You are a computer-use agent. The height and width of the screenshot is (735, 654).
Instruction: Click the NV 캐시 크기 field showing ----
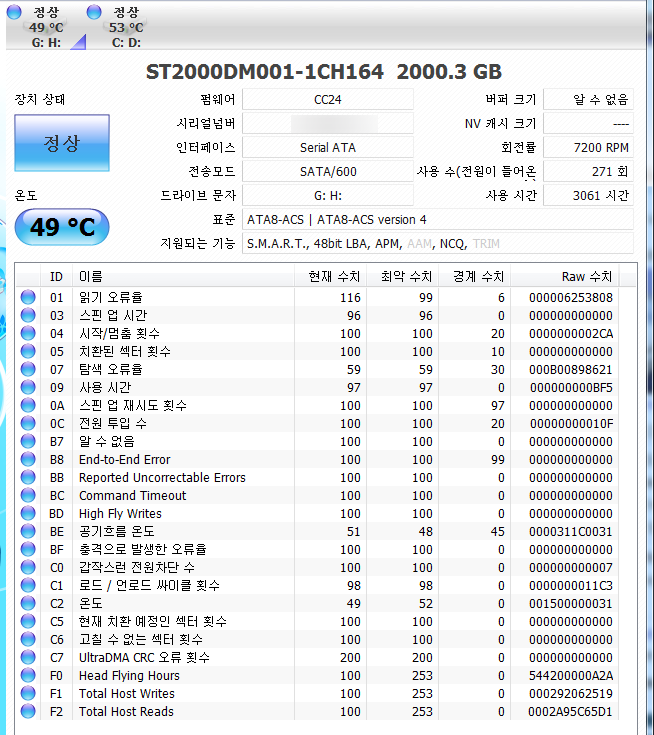(588, 124)
